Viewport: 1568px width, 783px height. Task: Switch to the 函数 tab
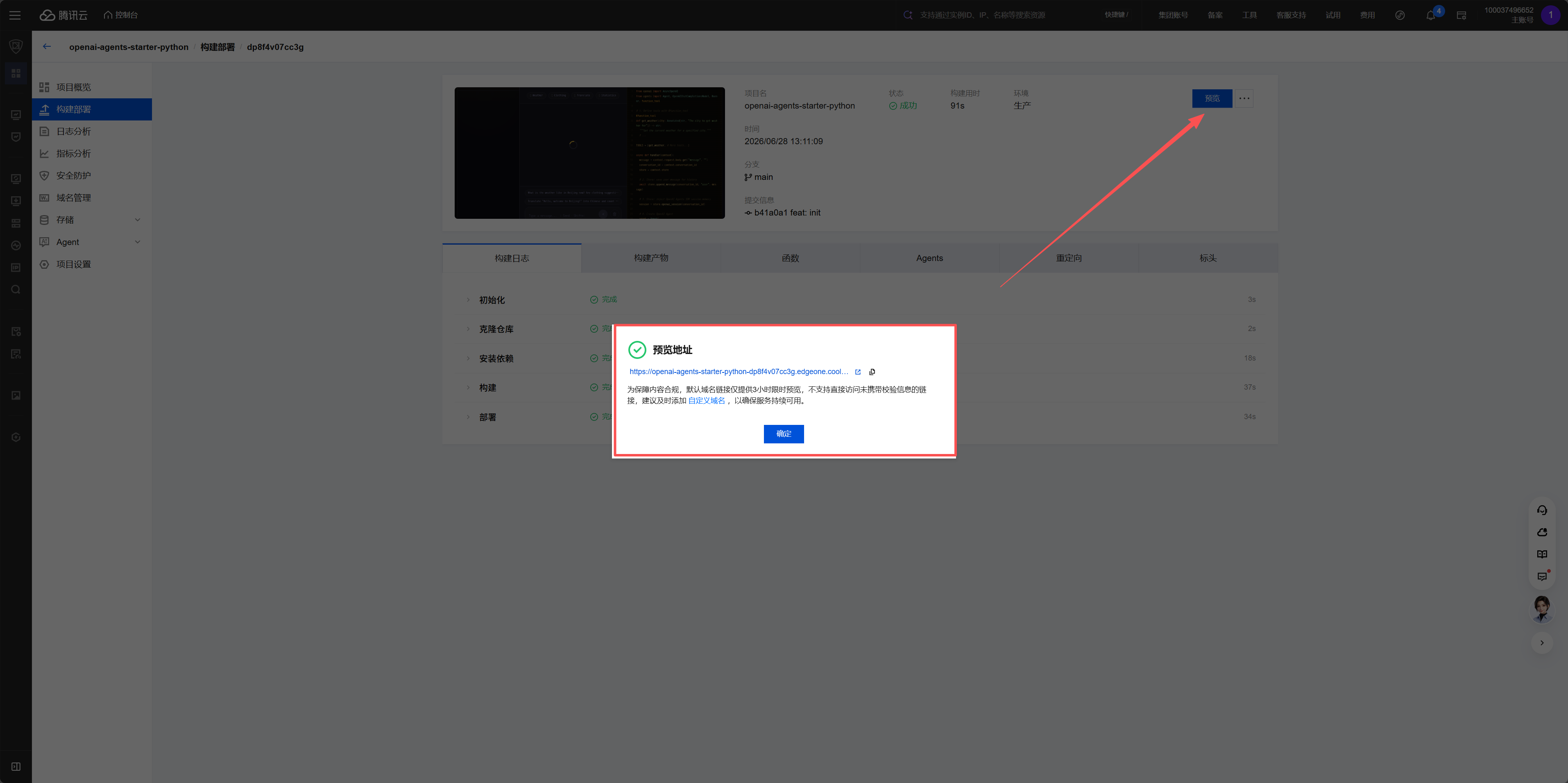[x=790, y=258]
